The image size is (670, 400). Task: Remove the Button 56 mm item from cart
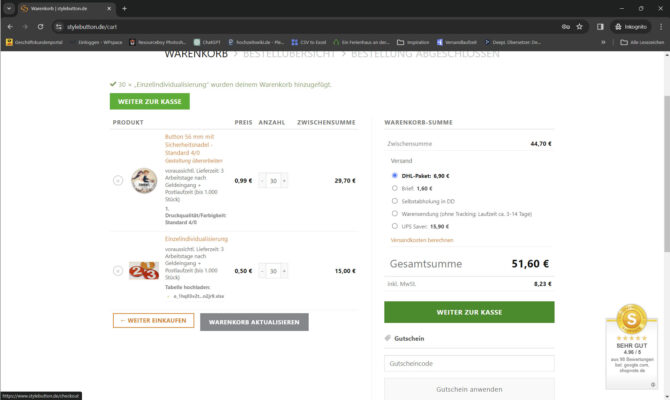pos(118,181)
